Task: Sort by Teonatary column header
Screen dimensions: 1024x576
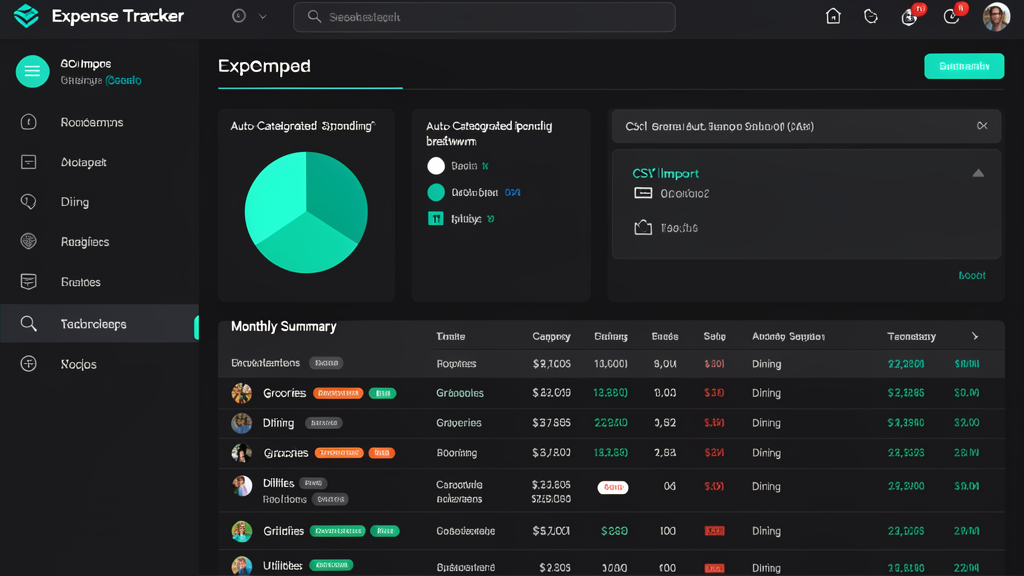Action: [x=911, y=336]
